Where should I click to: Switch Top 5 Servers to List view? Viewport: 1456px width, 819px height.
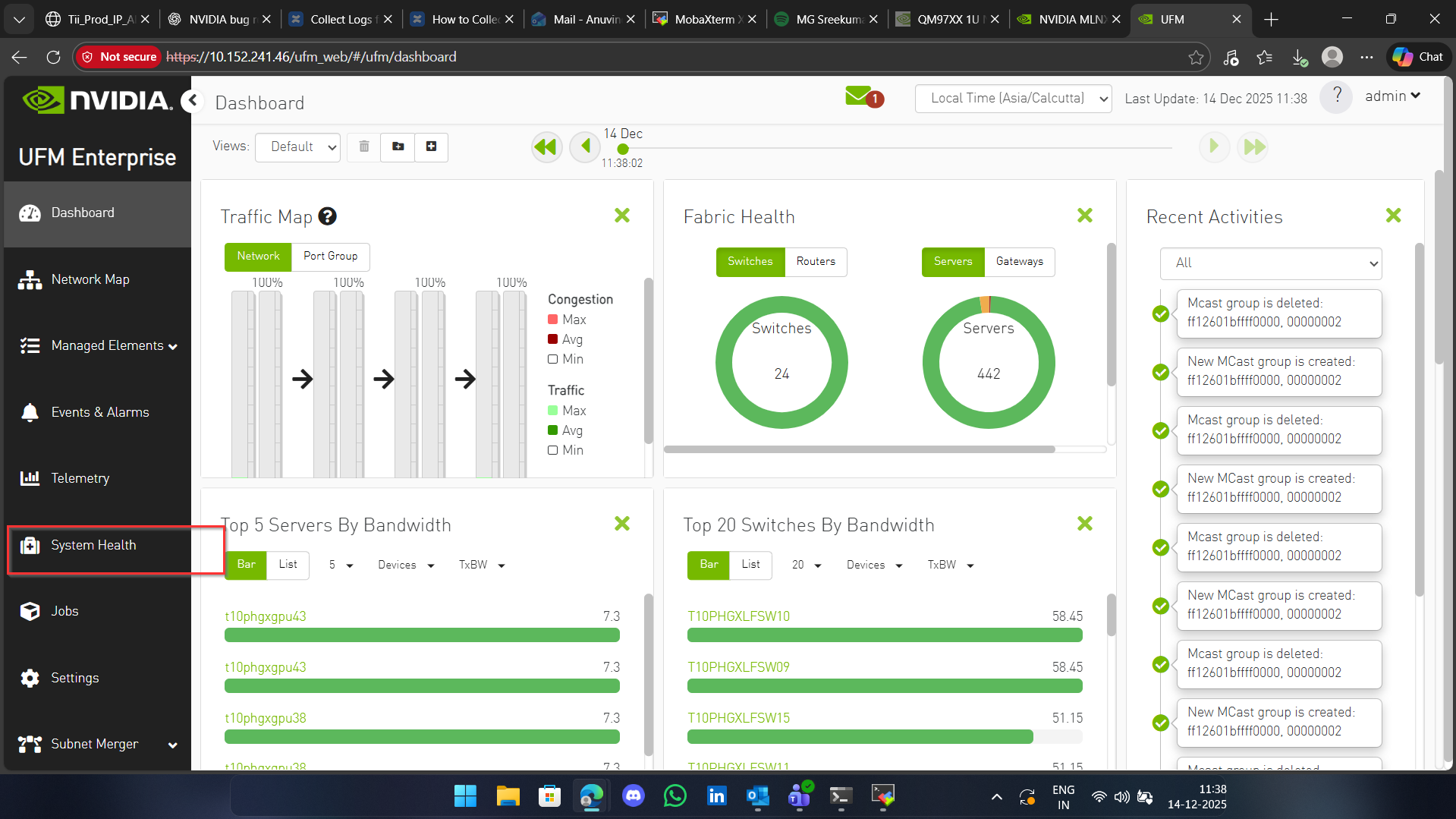coord(288,565)
